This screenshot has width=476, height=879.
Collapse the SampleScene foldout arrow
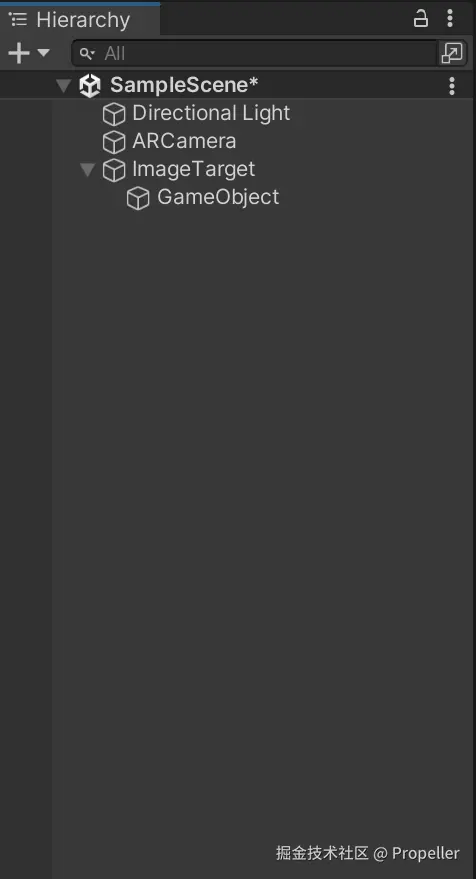[64, 86]
